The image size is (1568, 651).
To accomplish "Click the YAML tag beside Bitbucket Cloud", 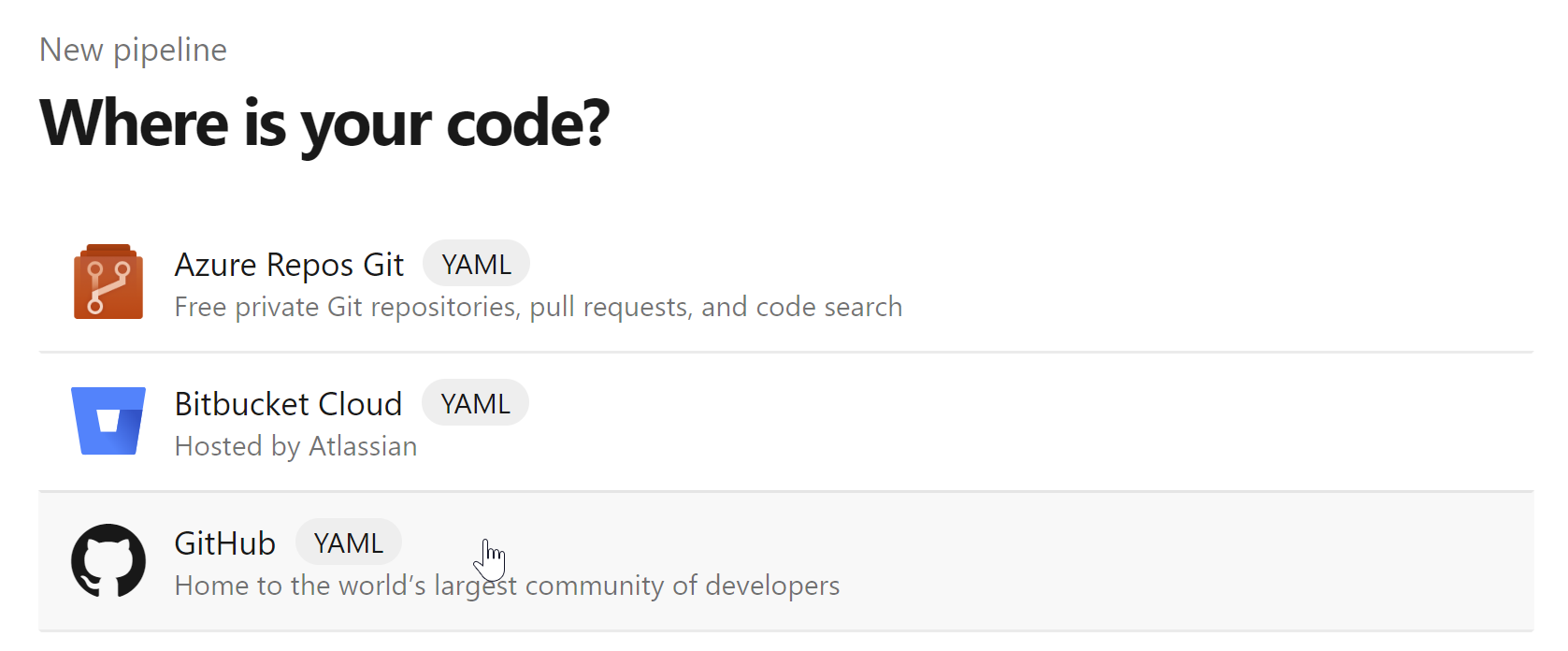I will pos(475,402).
